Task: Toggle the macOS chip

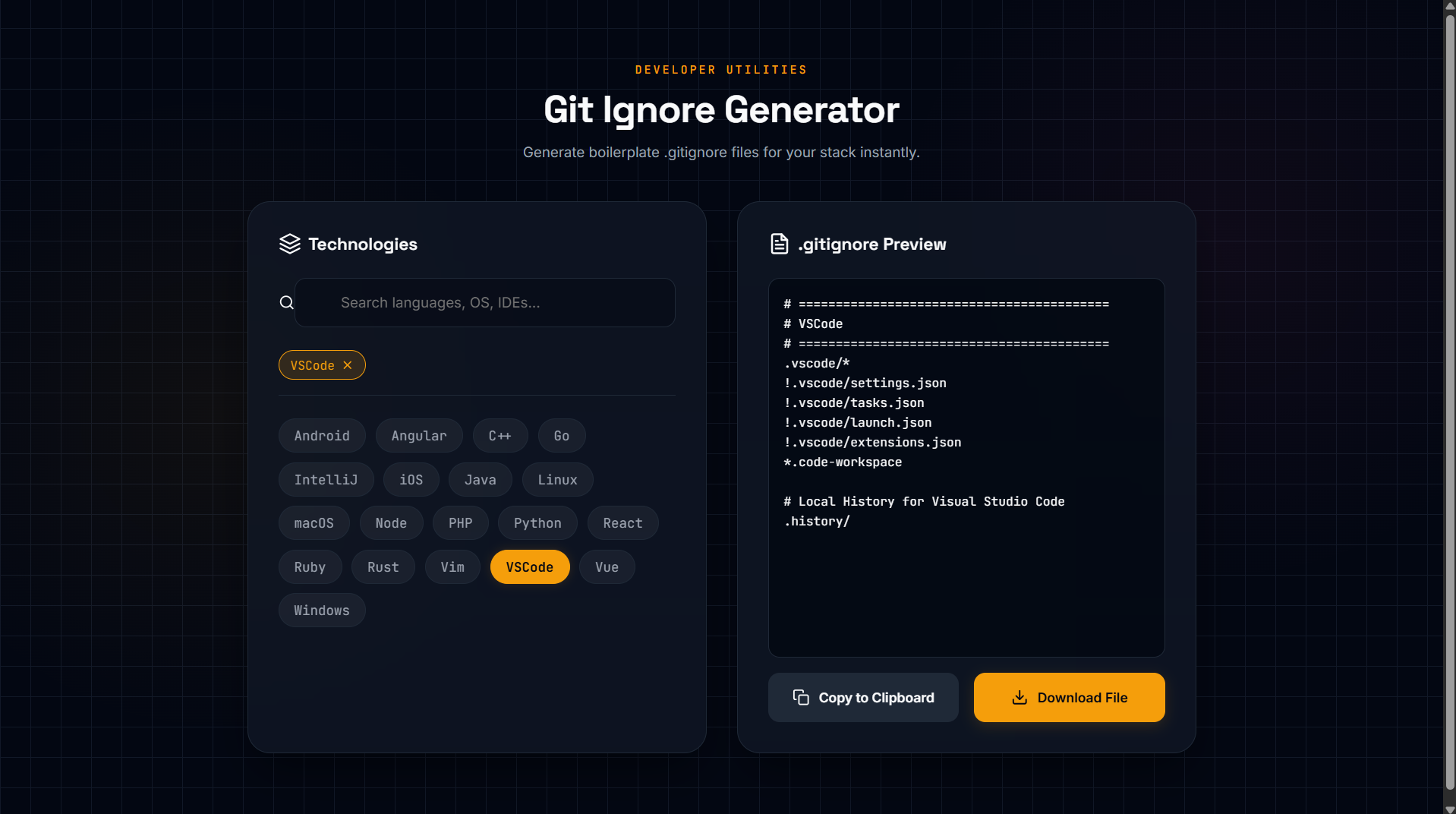Action: (314, 523)
